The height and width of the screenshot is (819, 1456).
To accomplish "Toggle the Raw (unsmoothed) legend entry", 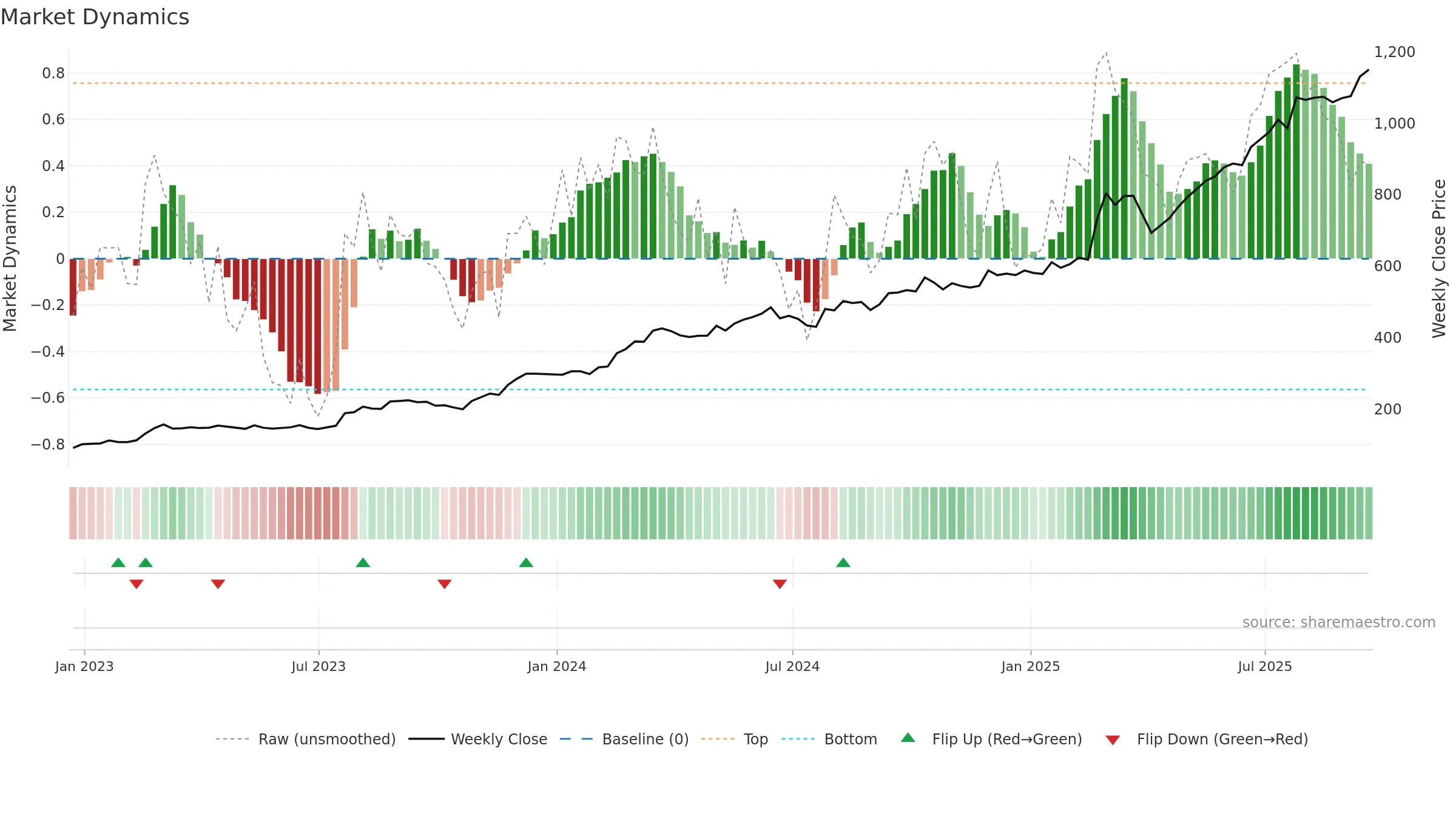I will (x=305, y=739).
